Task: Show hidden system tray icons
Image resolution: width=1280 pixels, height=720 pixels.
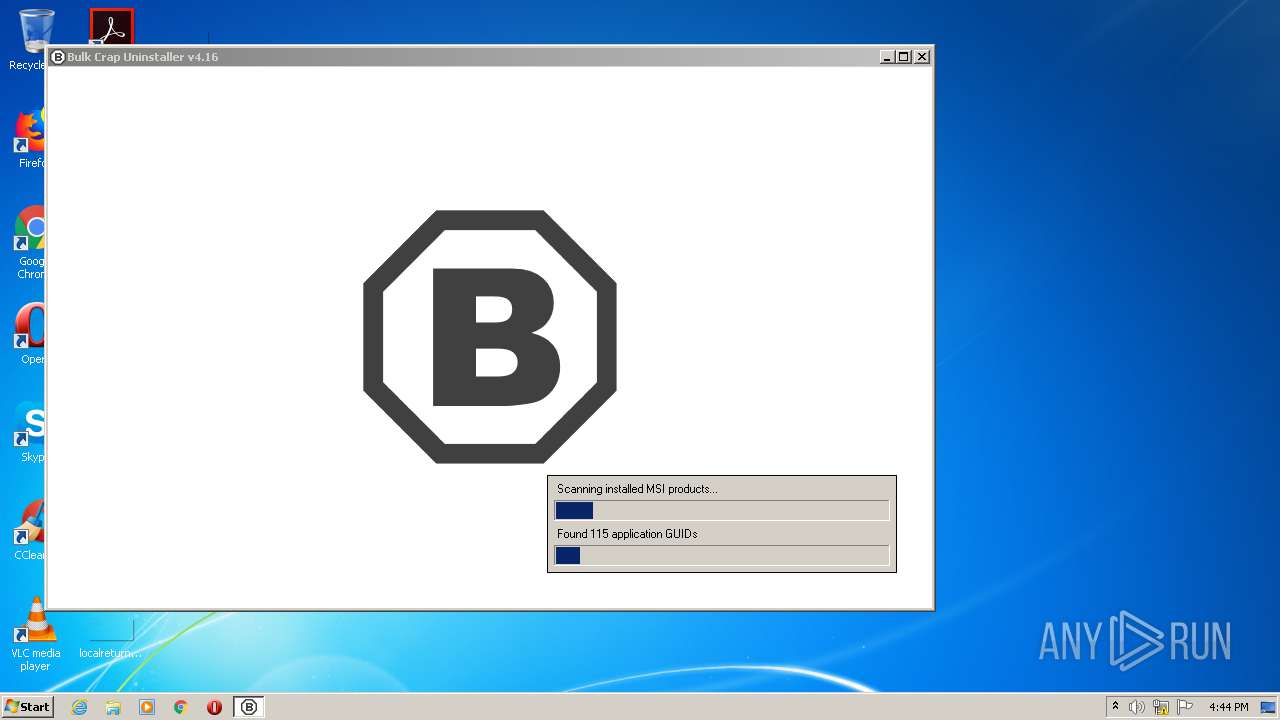Action: coord(1115,706)
